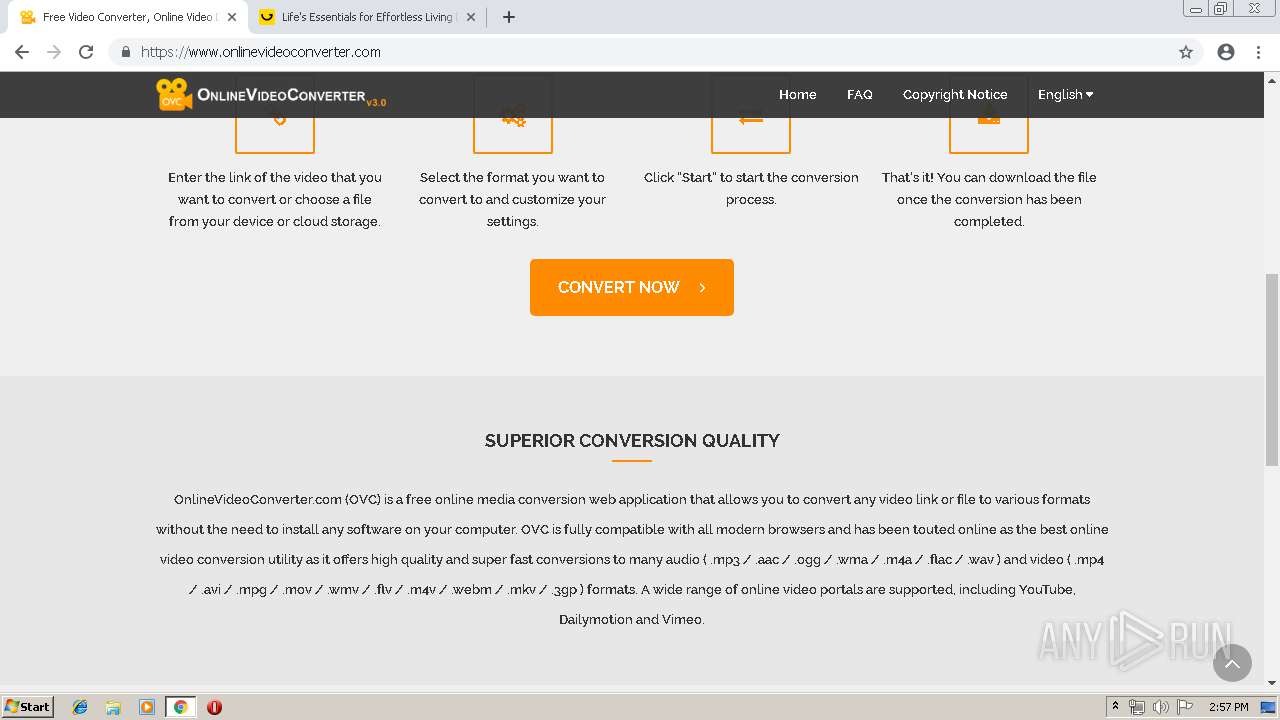Image resolution: width=1280 pixels, height=720 pixels.
Task: Click the "Dailymotion and Vimeo." text
Action: pyautogui.click(x=632, y=619)
